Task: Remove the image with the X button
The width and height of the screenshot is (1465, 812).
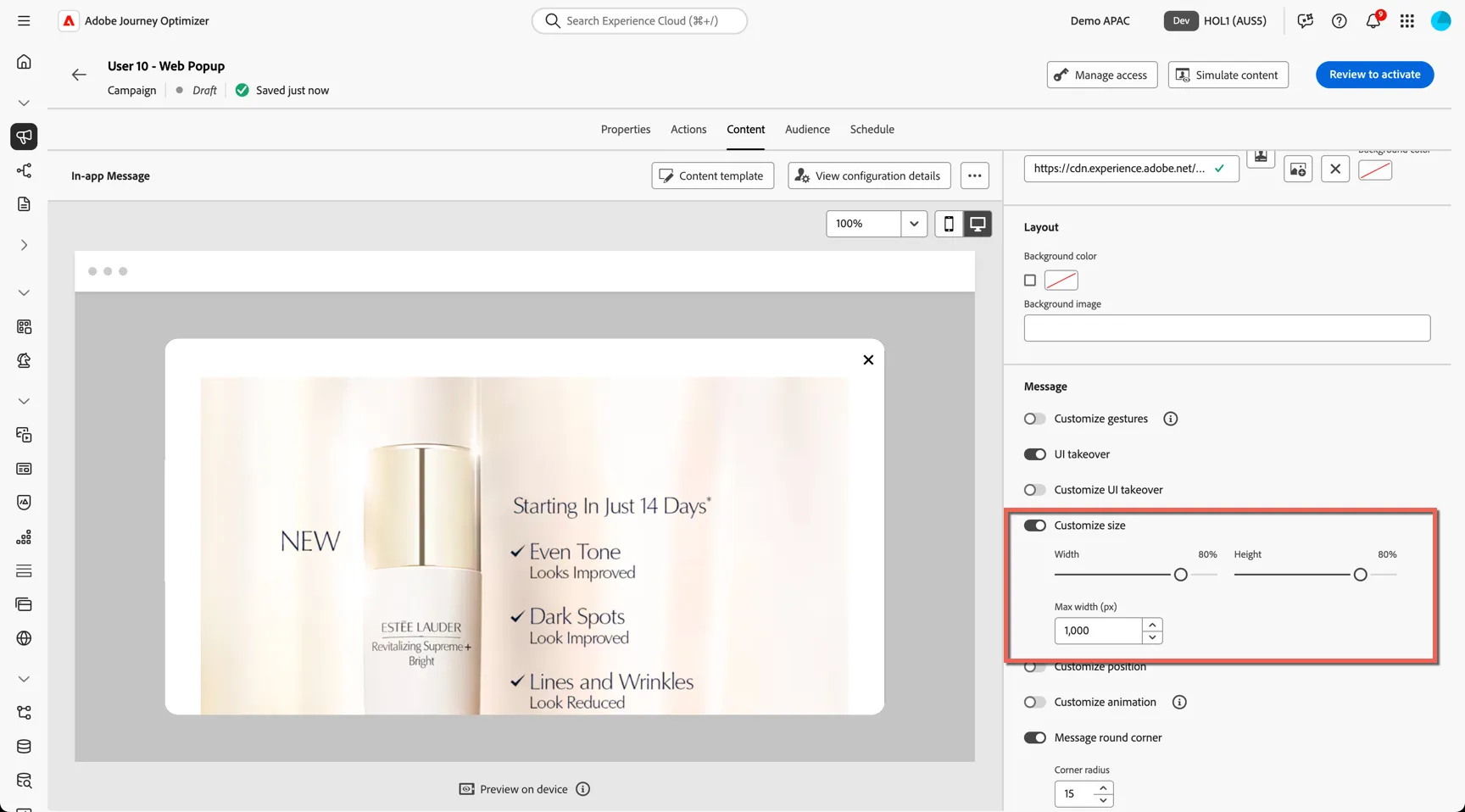Action: (1335, 169)
